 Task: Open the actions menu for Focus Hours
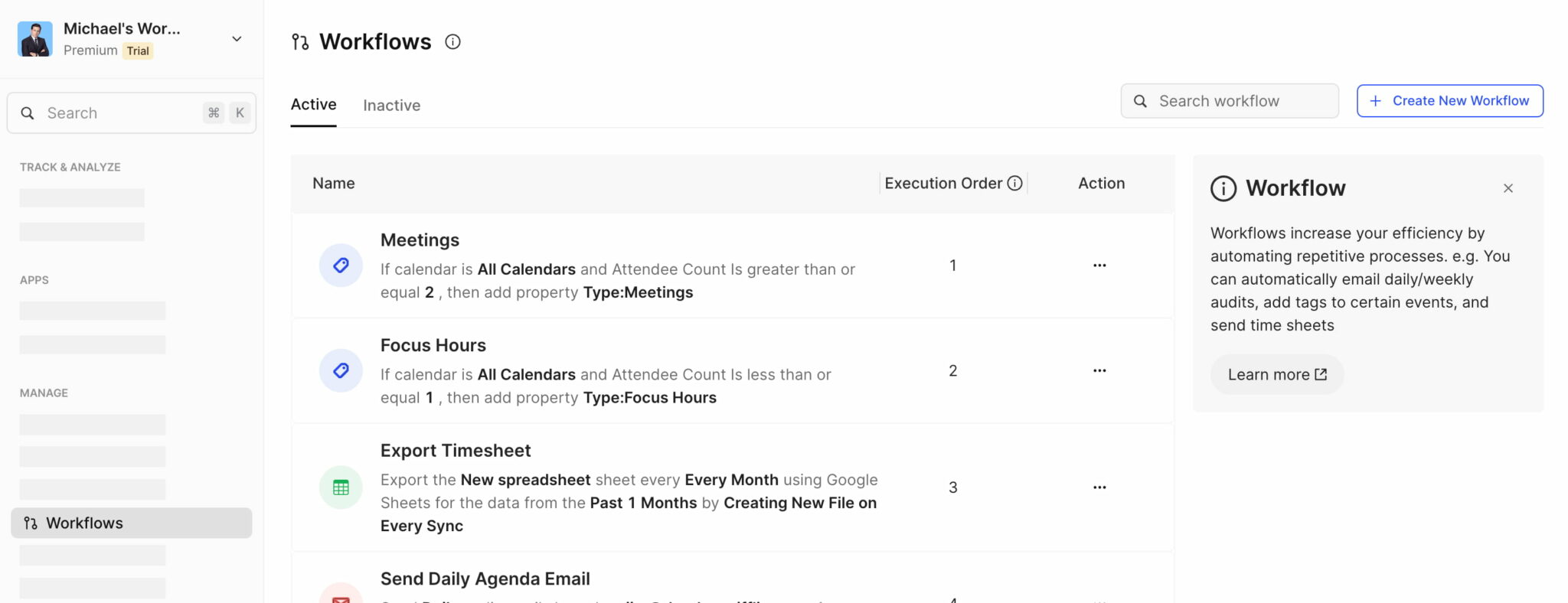click(x=1099, y=370)
